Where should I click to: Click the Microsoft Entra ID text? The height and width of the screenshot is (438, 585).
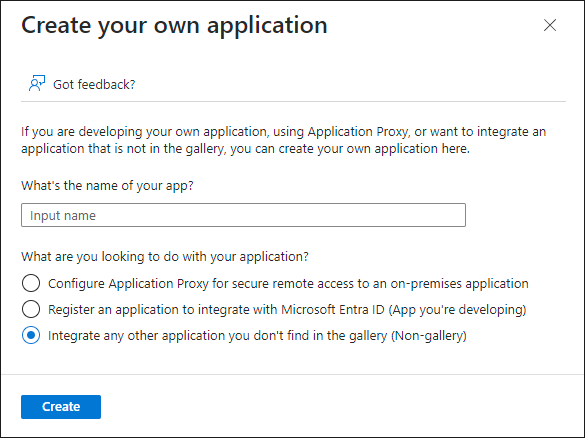333,310
